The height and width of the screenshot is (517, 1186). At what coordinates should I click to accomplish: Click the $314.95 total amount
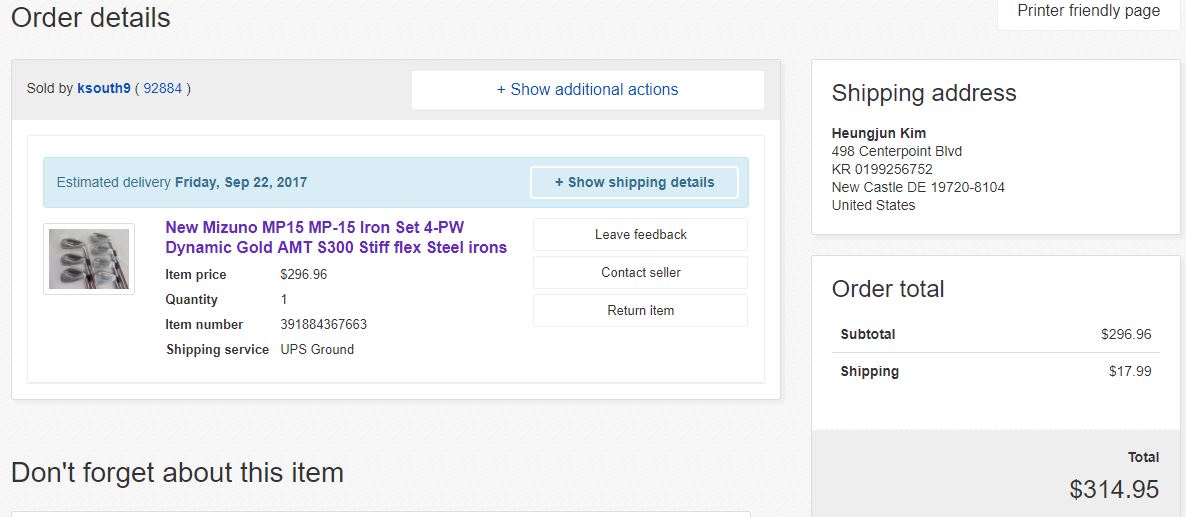(1113, 489)
